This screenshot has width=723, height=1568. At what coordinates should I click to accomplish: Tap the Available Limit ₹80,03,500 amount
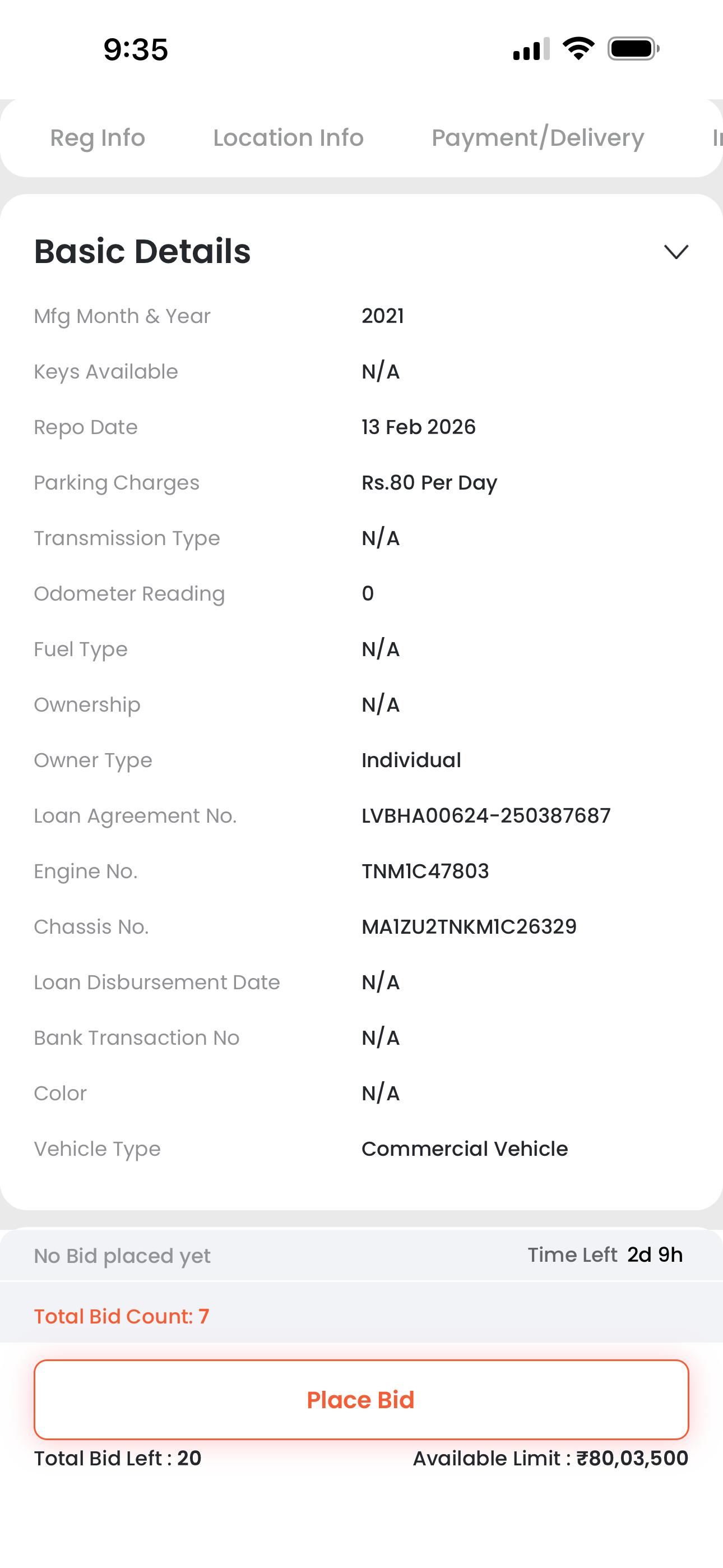550,1458
